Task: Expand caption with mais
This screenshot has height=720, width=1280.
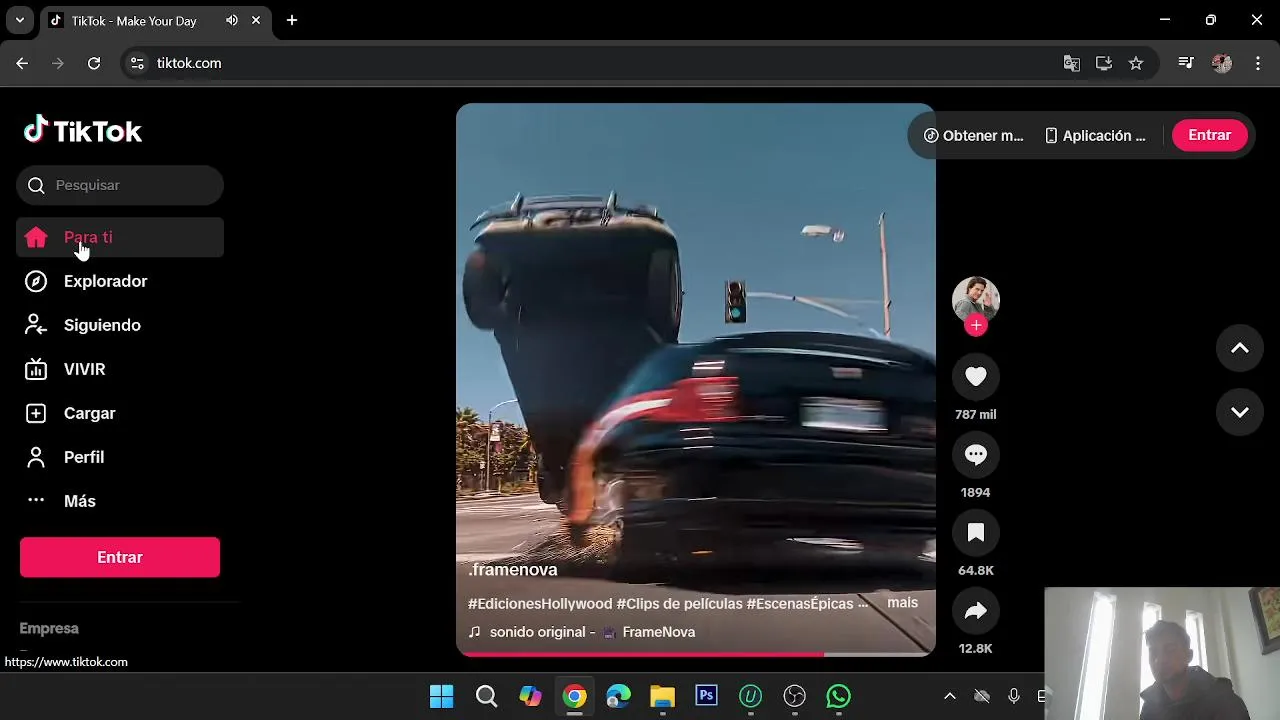Action: (x=902, y=603)
